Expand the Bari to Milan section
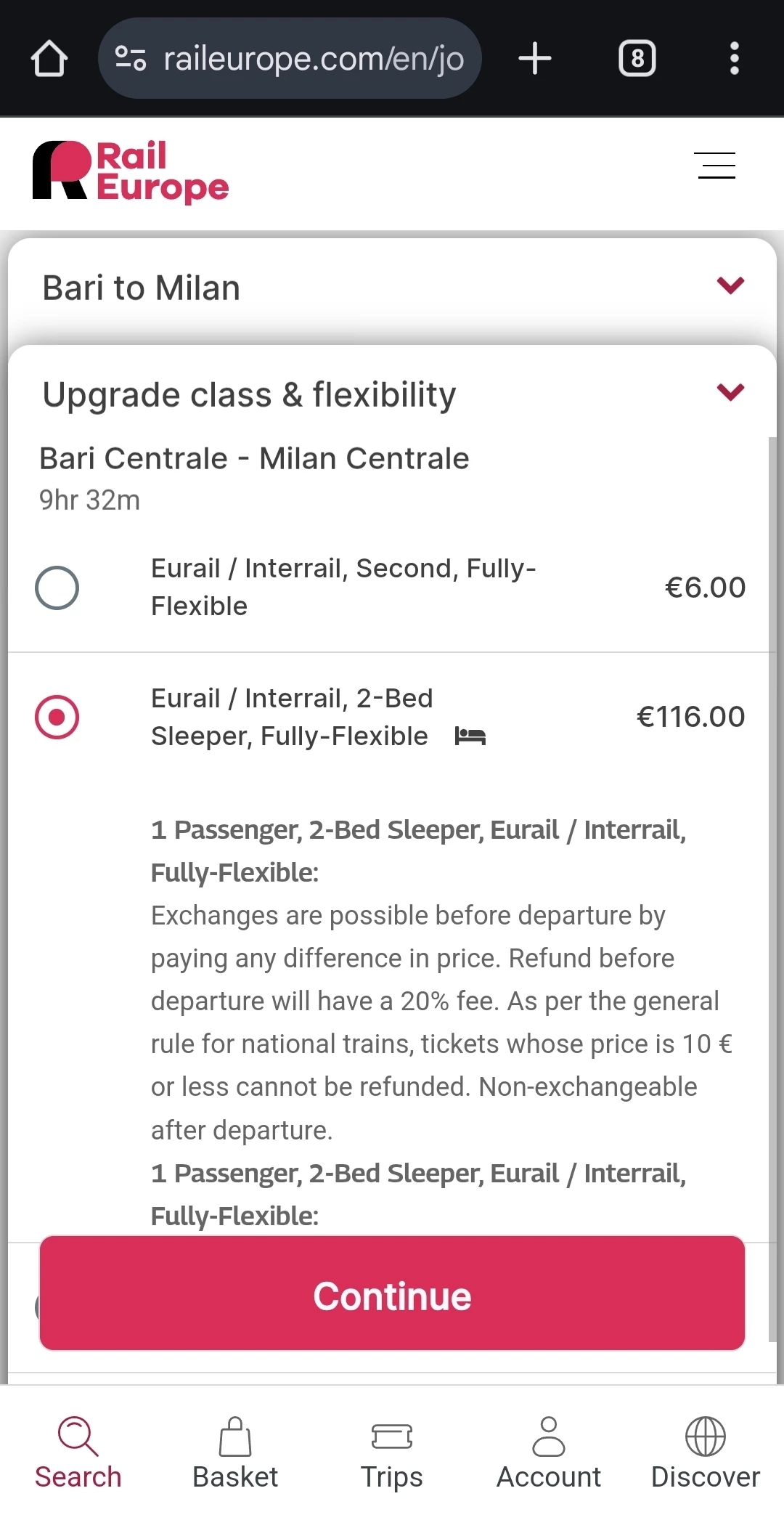This screenshot has width=784, height=1536. coord(730,285)
